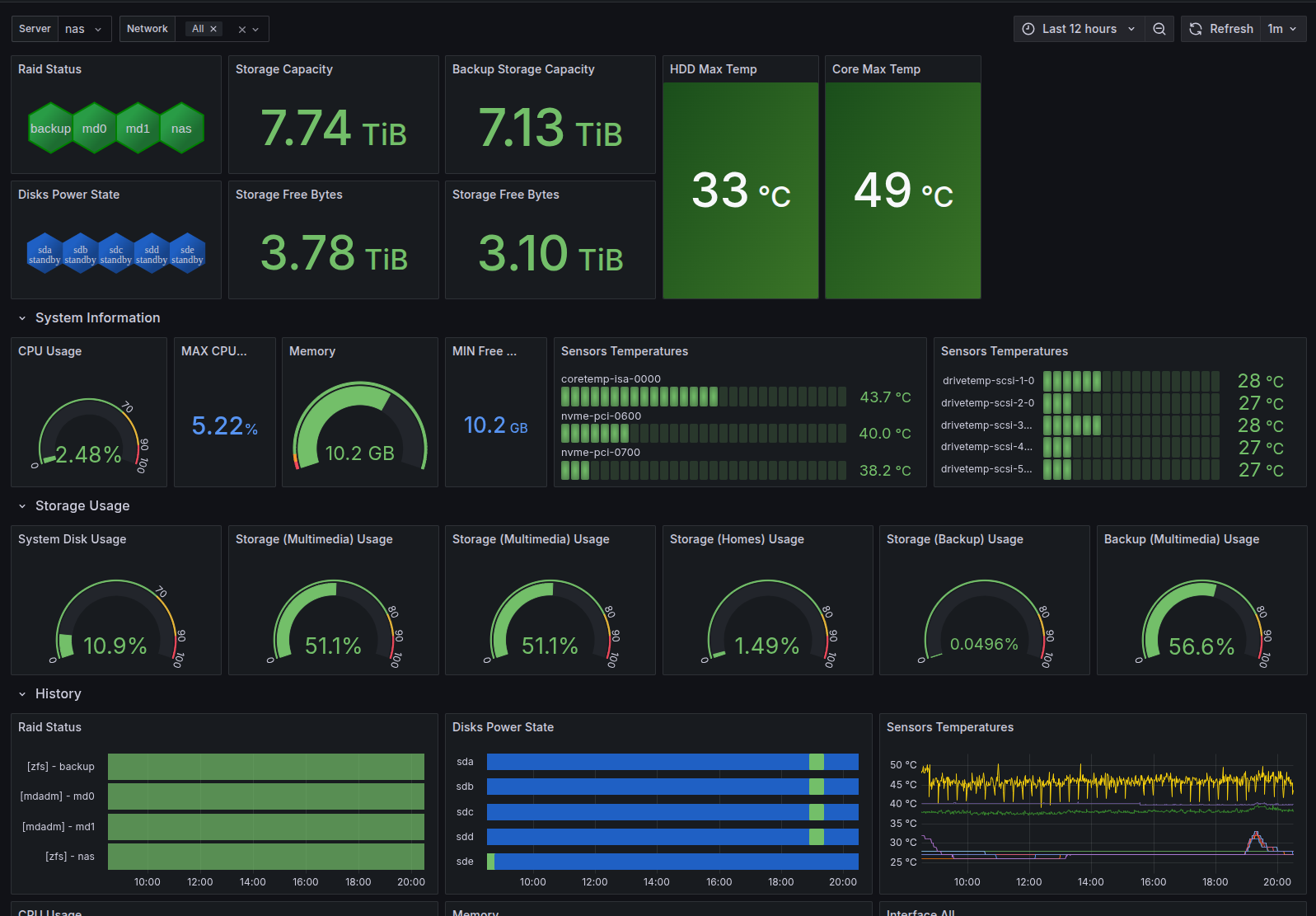The height and width of the screenshot is (916, 1316).
Task: Click the 33 °C HDD temperature tile
Action: 741,190
